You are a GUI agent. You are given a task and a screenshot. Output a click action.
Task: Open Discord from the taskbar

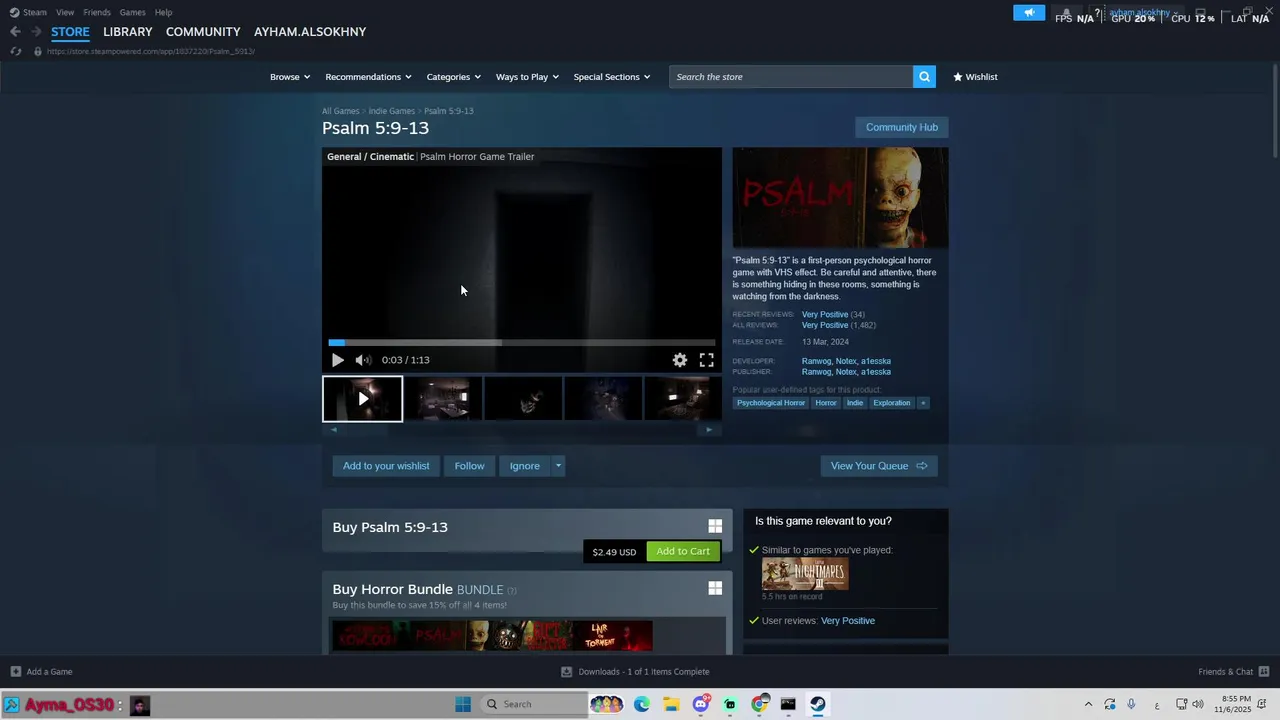pos(701,704)
